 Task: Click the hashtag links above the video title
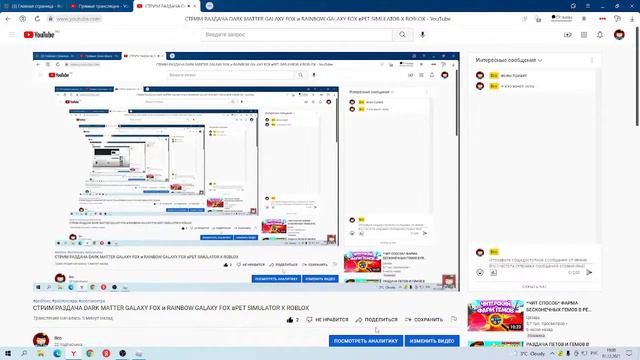click(69, 301)
